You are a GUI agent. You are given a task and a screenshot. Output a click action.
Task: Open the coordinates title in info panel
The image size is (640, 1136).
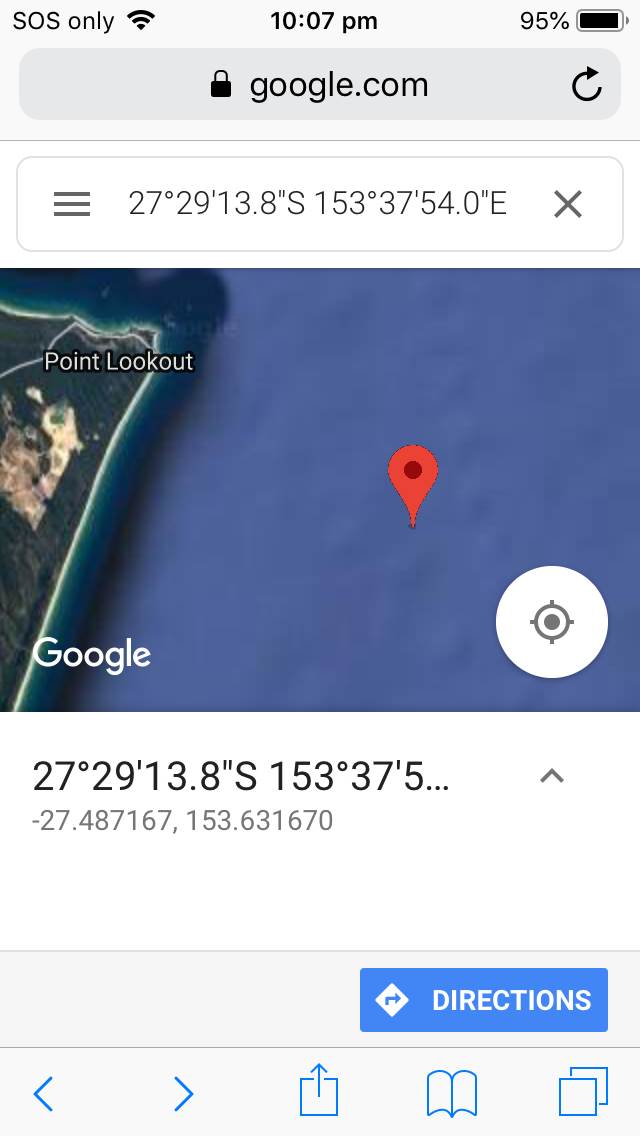point(241,777)
